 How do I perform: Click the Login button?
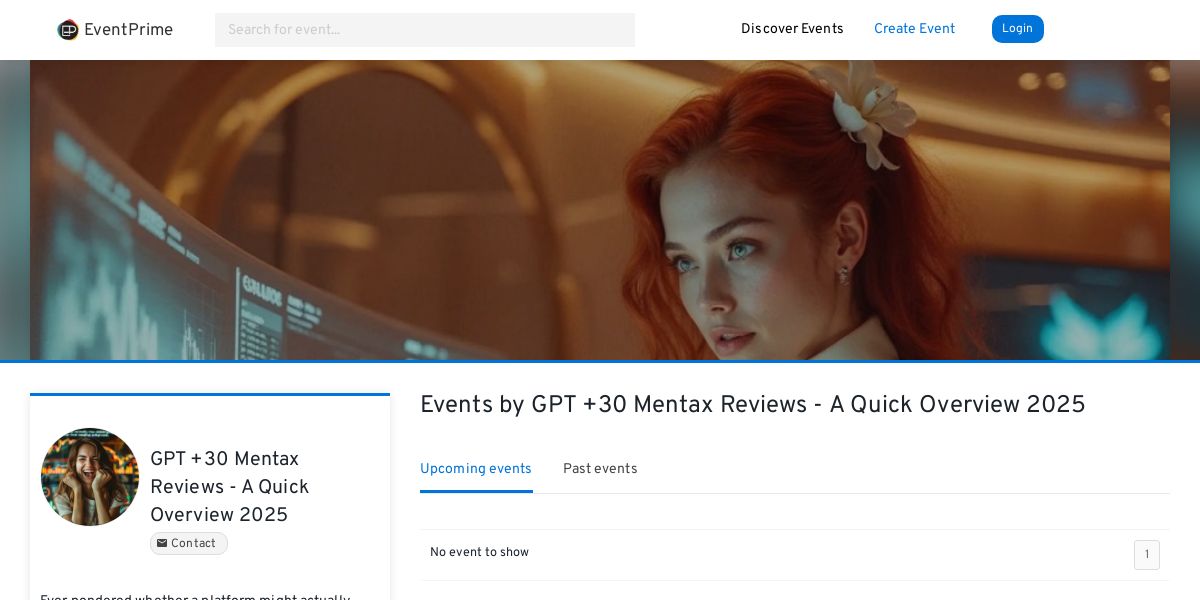[1017, 29]
